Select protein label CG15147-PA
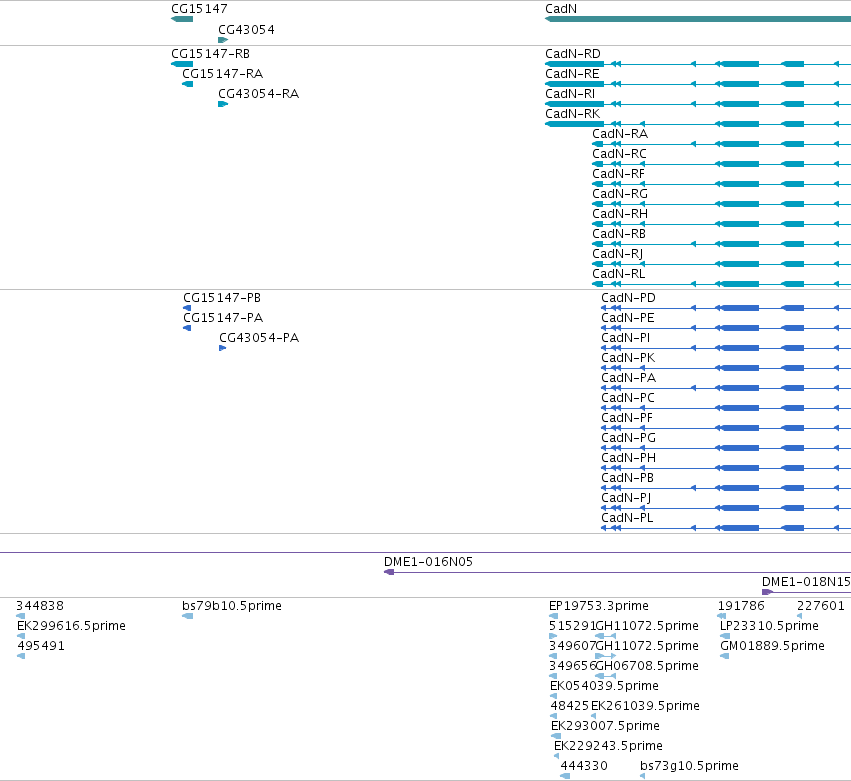This screenshot has width=851, height=781. pos(223,318)
